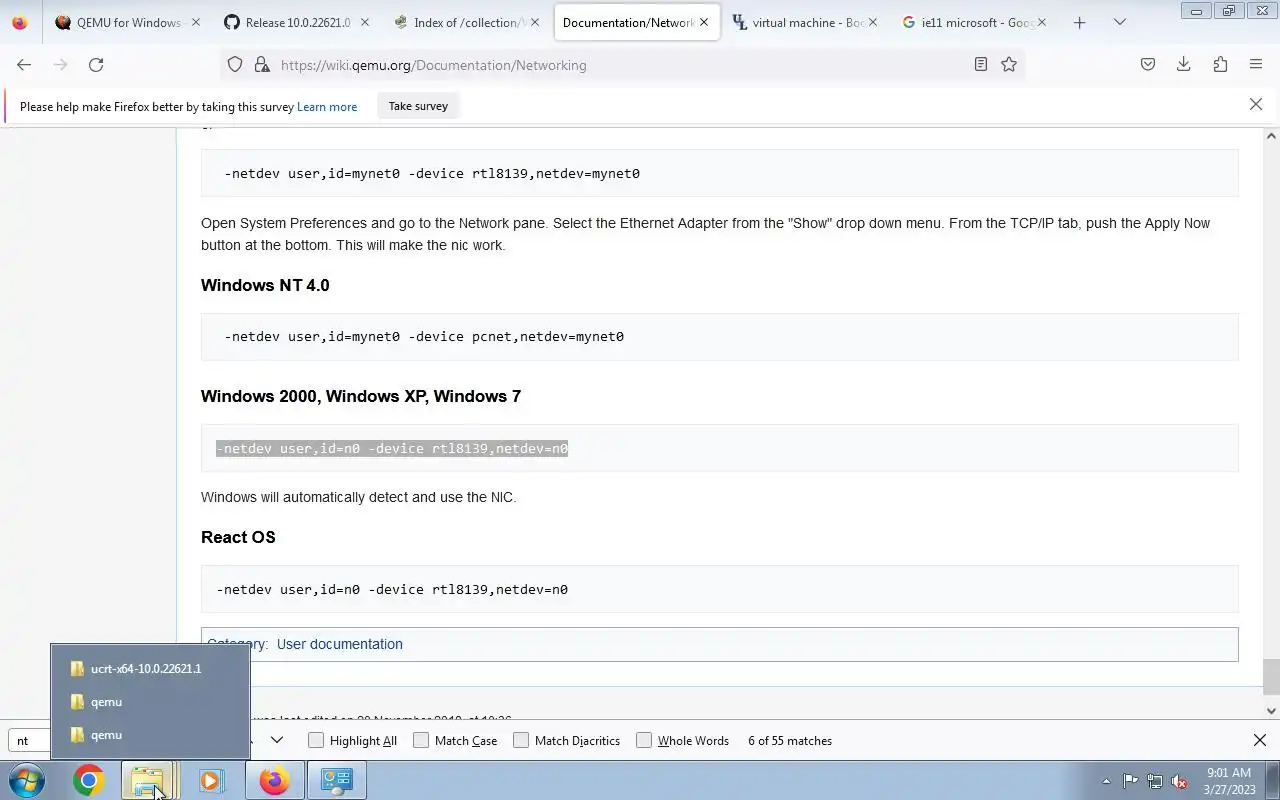The height and width of the screenshot is (800, 1280).
Task: Close the ie11 microsoft Google tab
Action: 1040,22
